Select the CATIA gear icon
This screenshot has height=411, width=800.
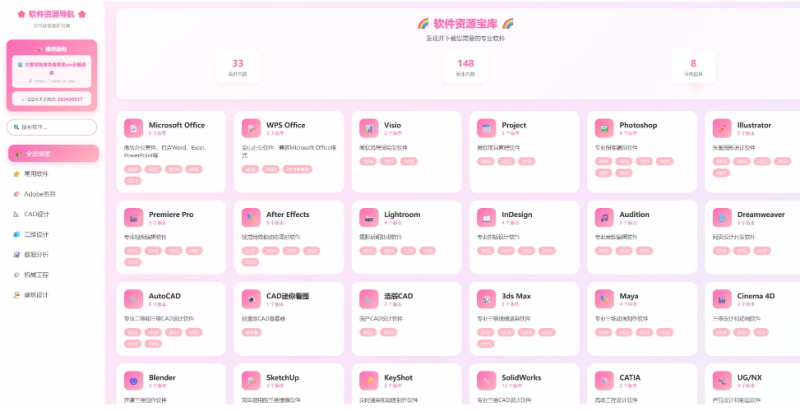[604, 381]
